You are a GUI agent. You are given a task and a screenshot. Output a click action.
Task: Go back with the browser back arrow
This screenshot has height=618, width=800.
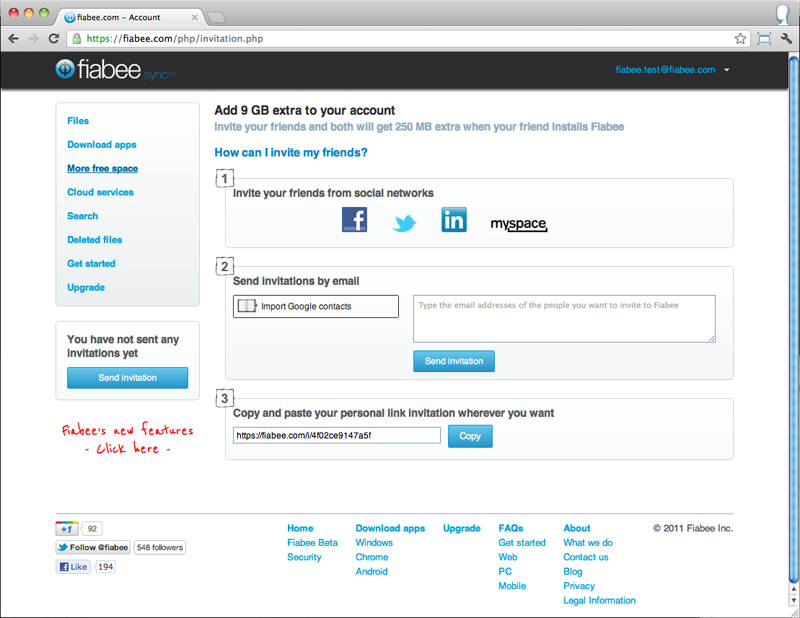(14, 39)
